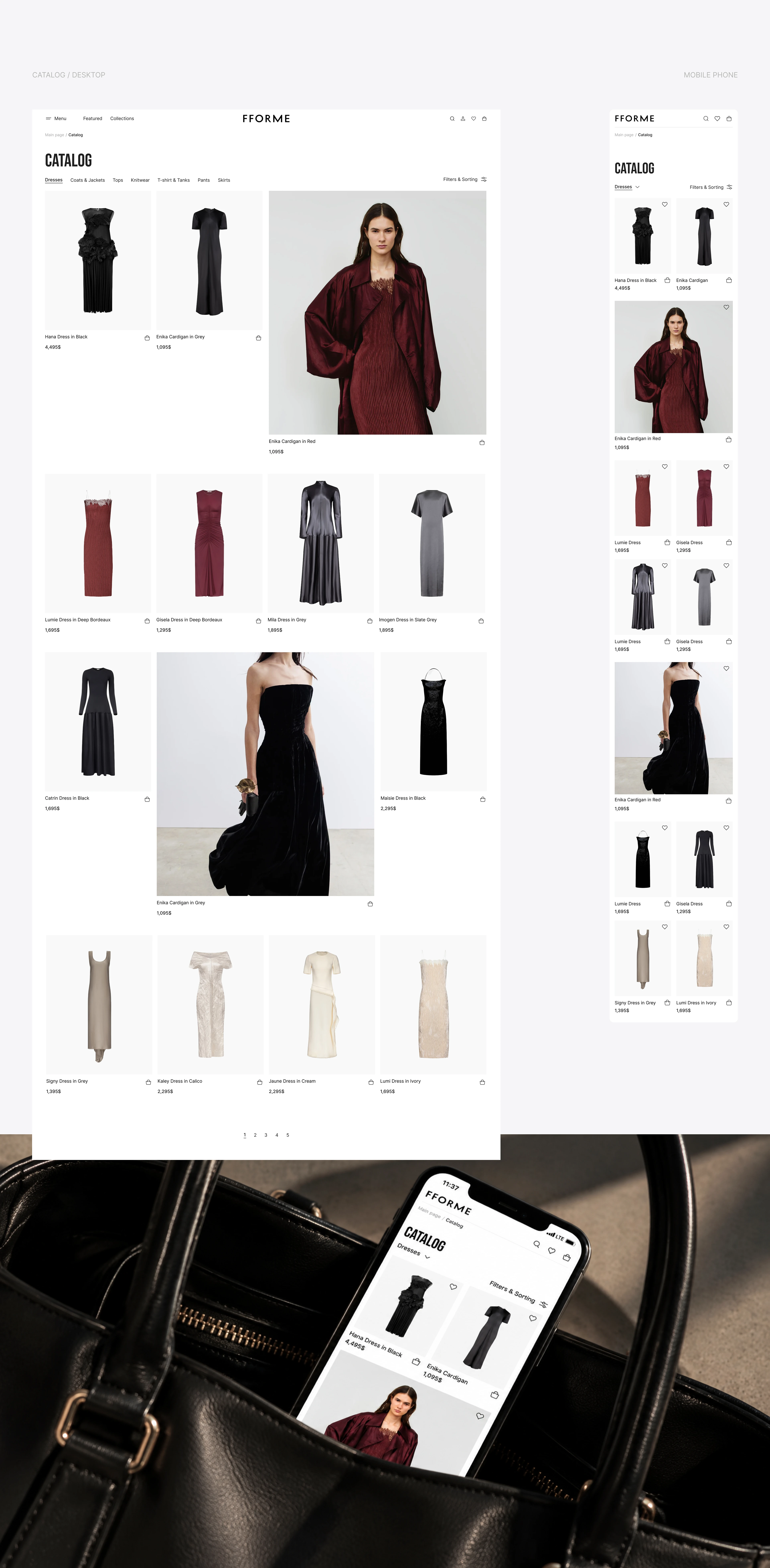This screenshot has width=770, height=1568.
Task: Add Kaley Dress in Calico to bag
Action: click(260, 1082)
